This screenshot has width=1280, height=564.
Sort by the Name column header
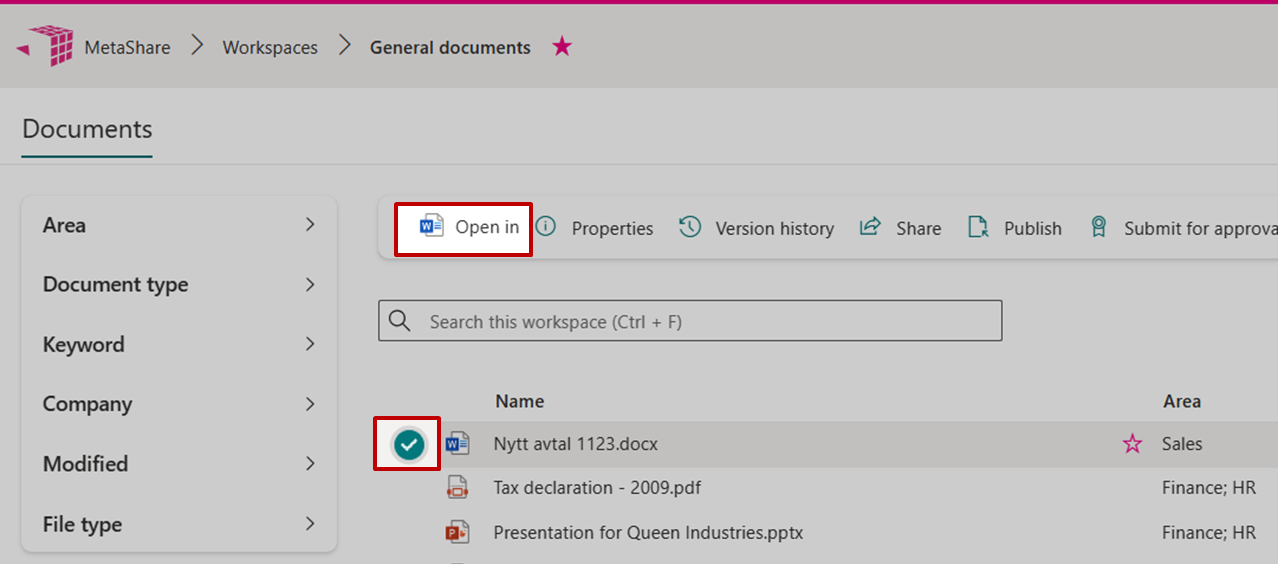coord(520,401)
